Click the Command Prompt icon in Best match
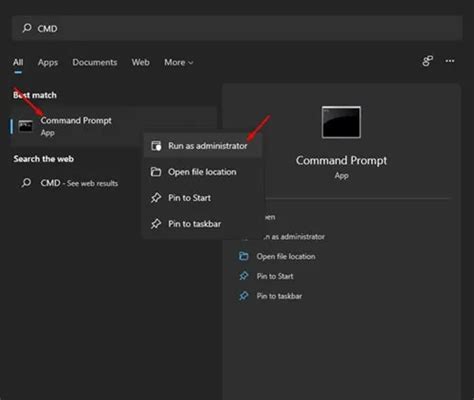This screenshot has width=474, height=400. coord(25,126)
